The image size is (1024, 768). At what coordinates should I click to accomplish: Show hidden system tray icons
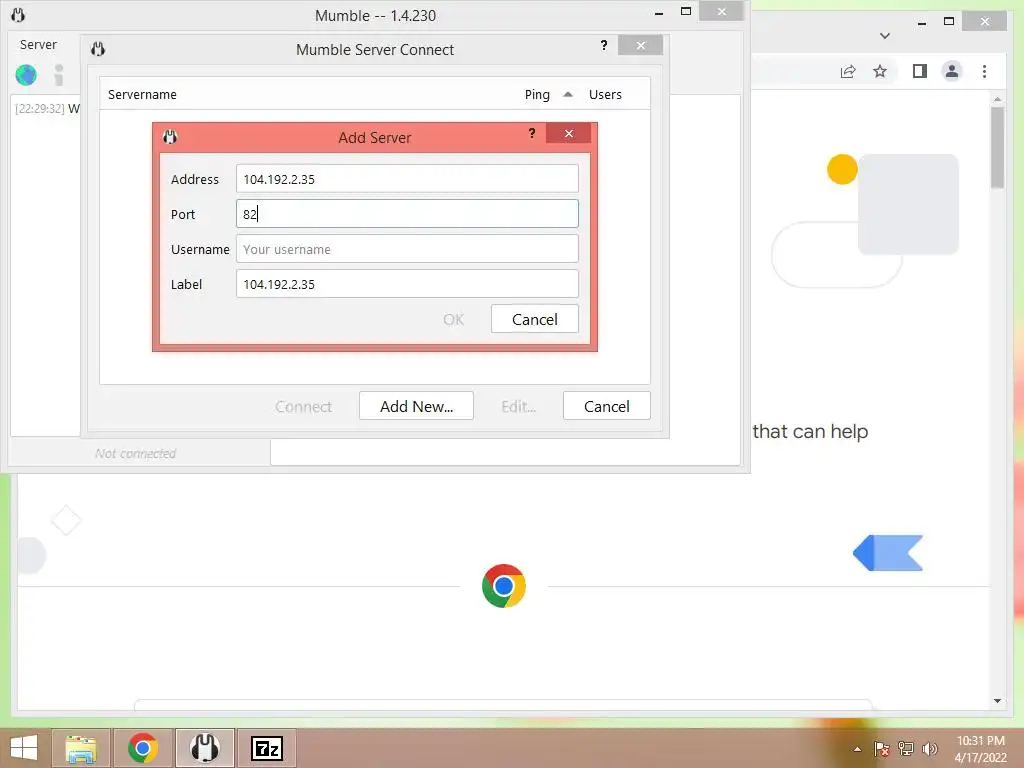(857, 749)
